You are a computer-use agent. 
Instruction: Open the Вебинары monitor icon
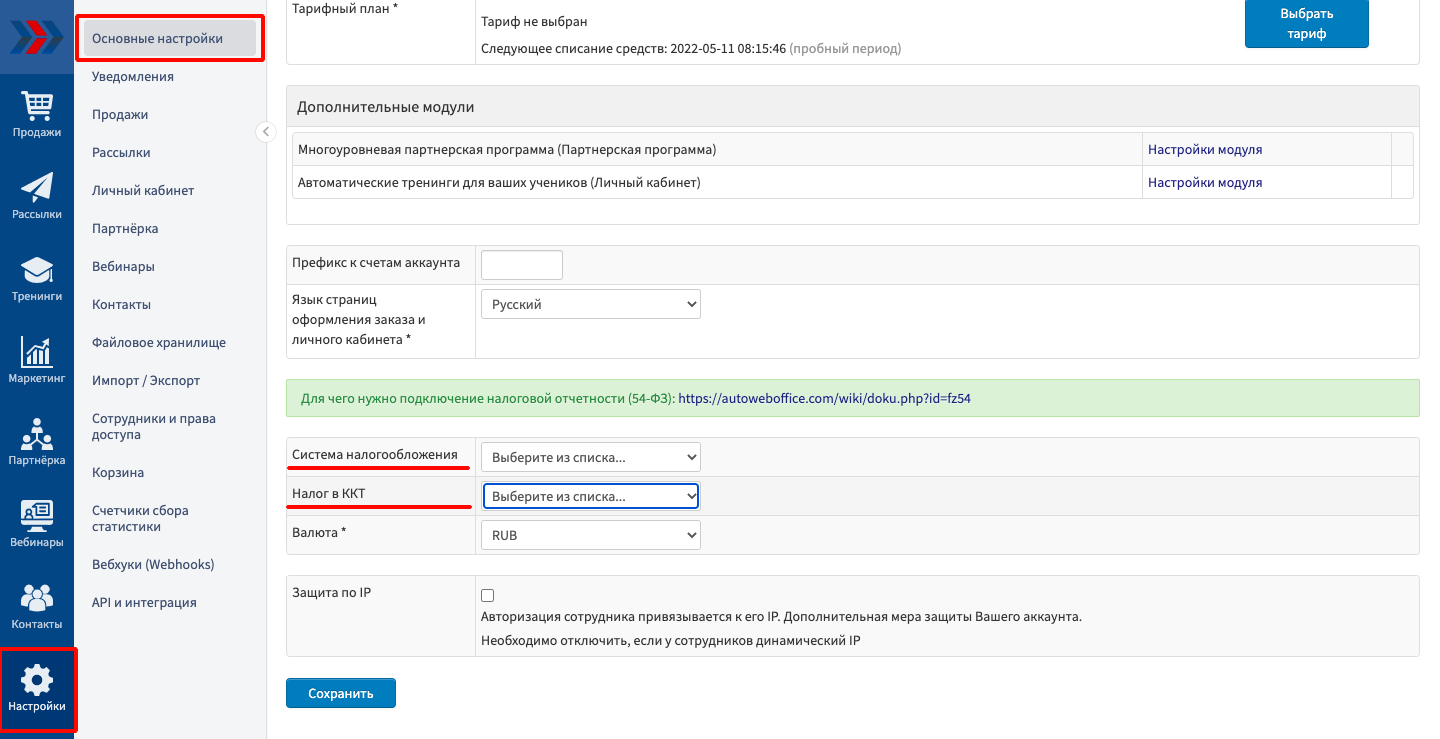coord(37,517)
